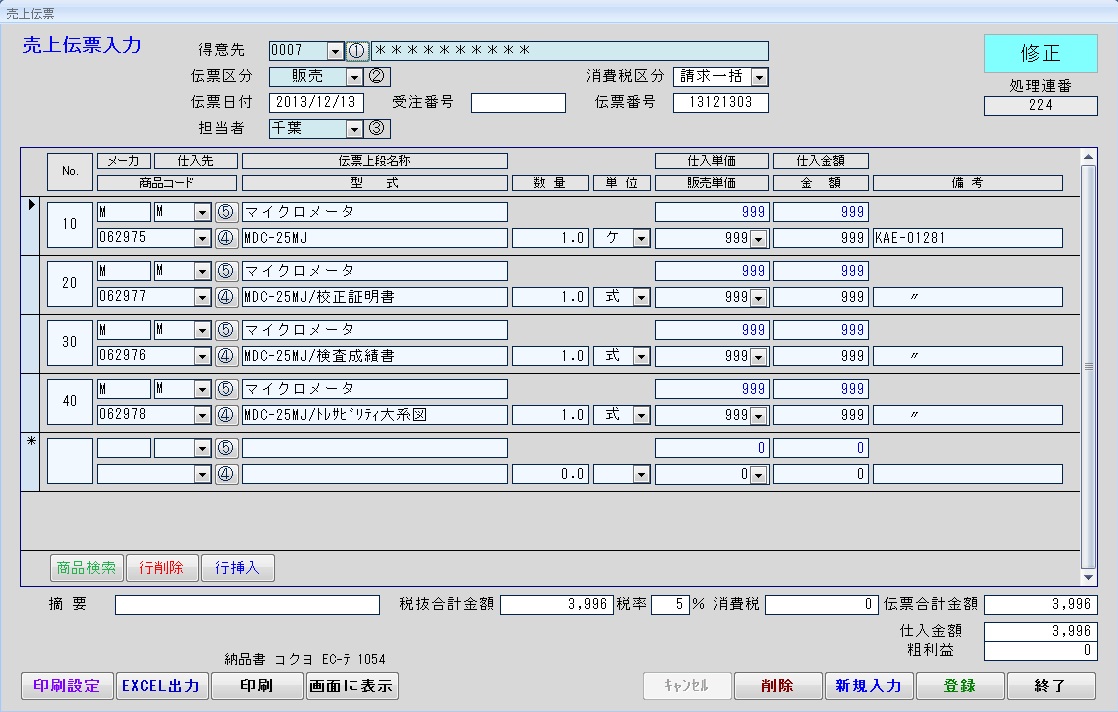
Task: Expand product code 062976 dropdown
Action: pos(202,356)
